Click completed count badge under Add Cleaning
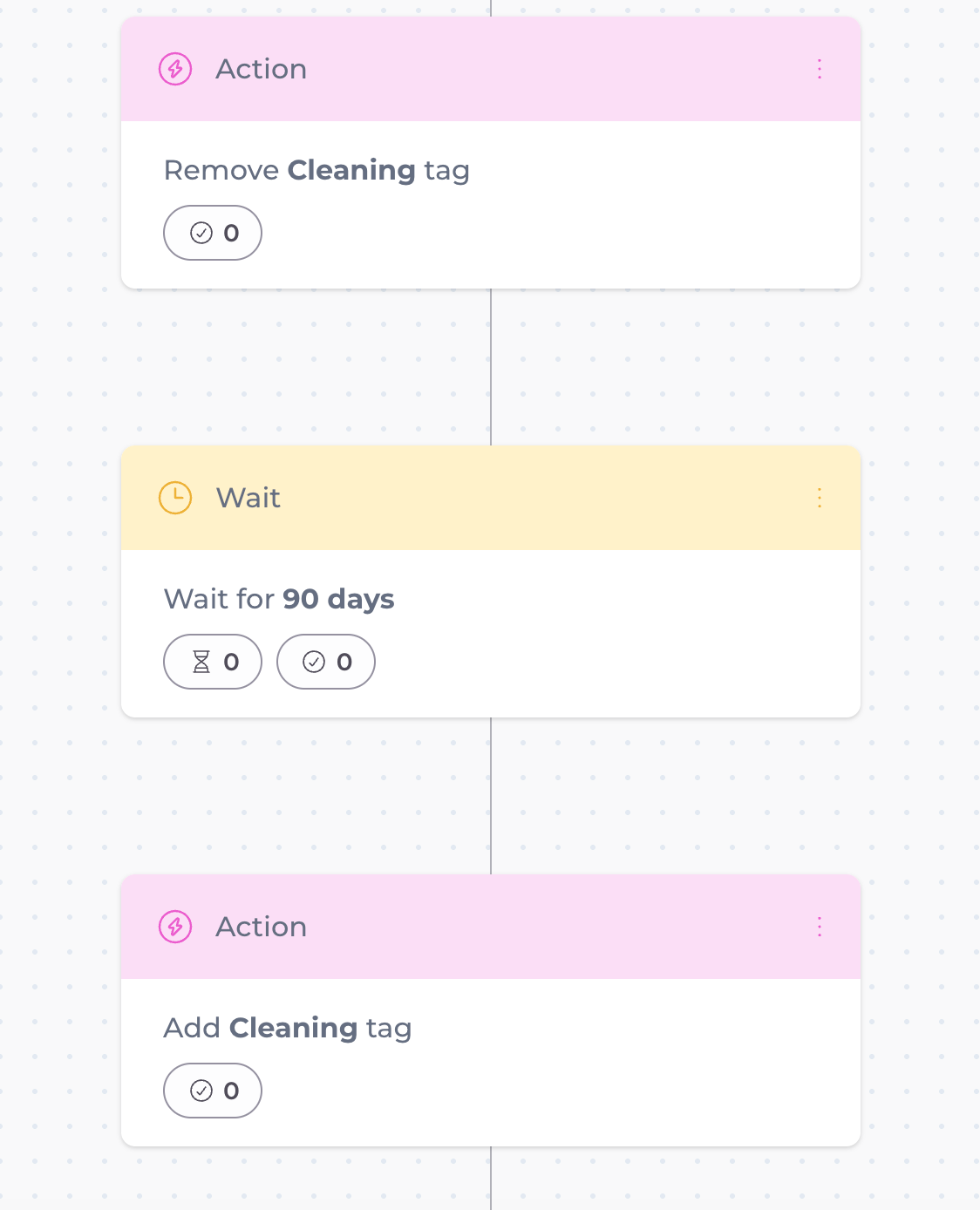 (213, 1091)
